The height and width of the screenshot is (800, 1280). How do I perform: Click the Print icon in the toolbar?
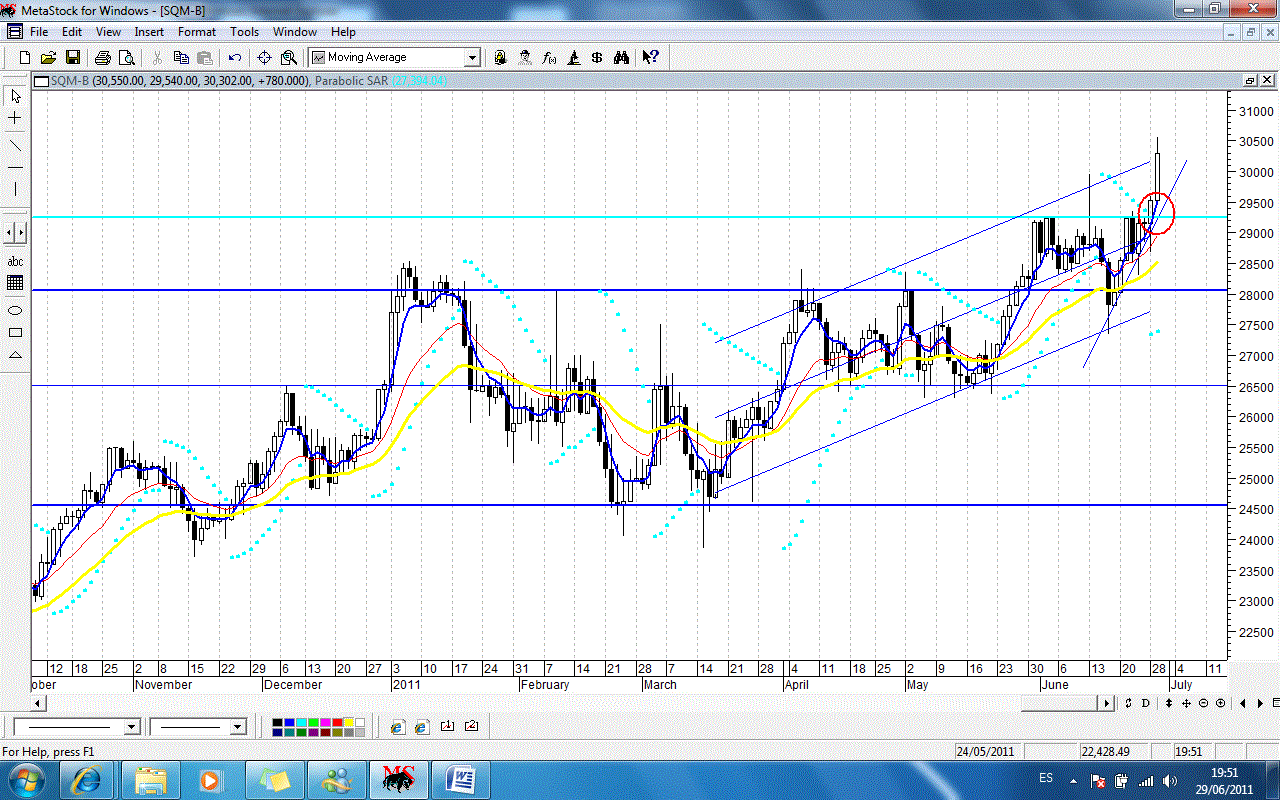click(x=103, y=58)
